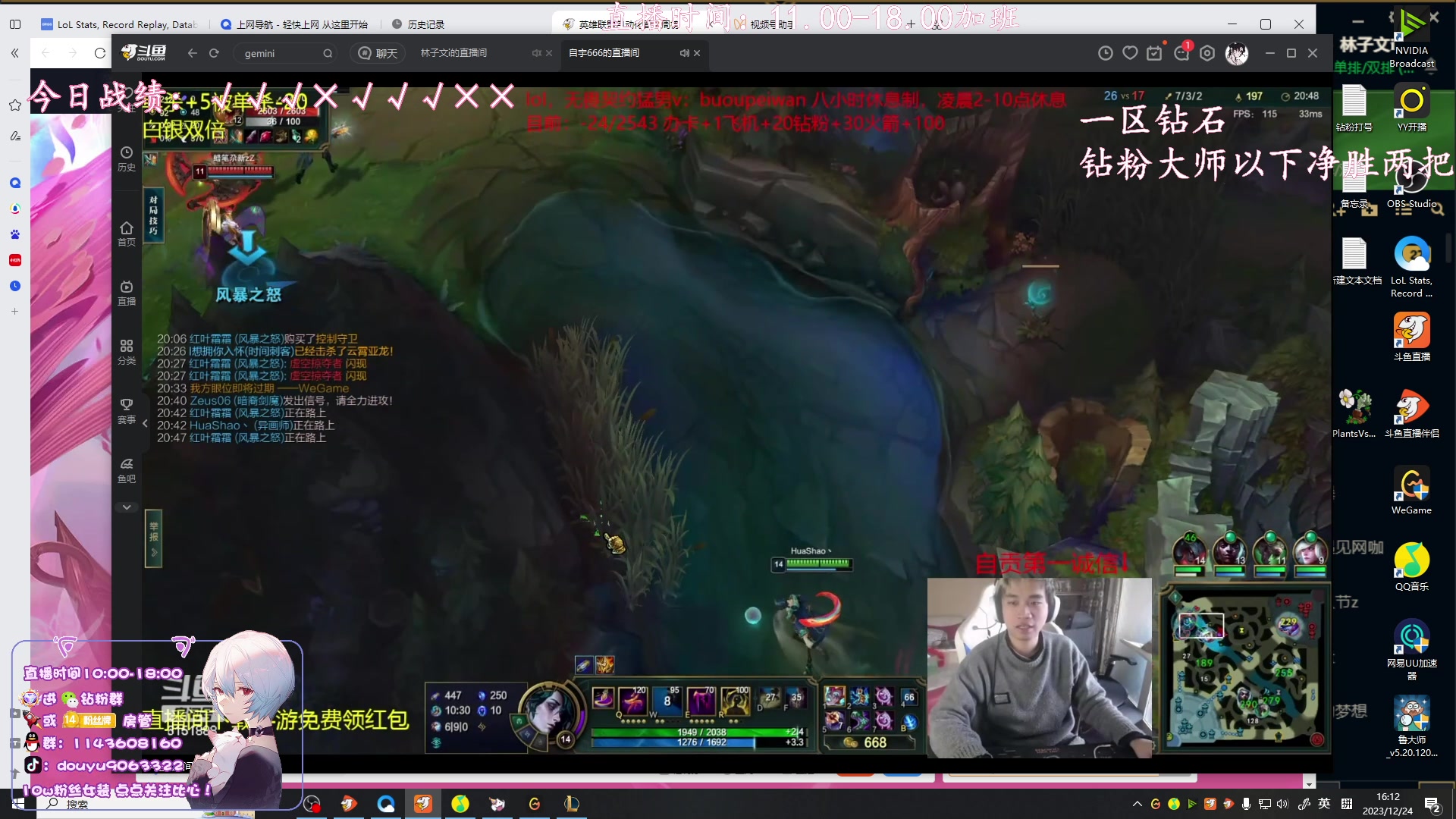This screenshot has width=1456, height=819.
Task: Open 网易UU加速器 desktop shortcut
Action: pos(1411,649)
